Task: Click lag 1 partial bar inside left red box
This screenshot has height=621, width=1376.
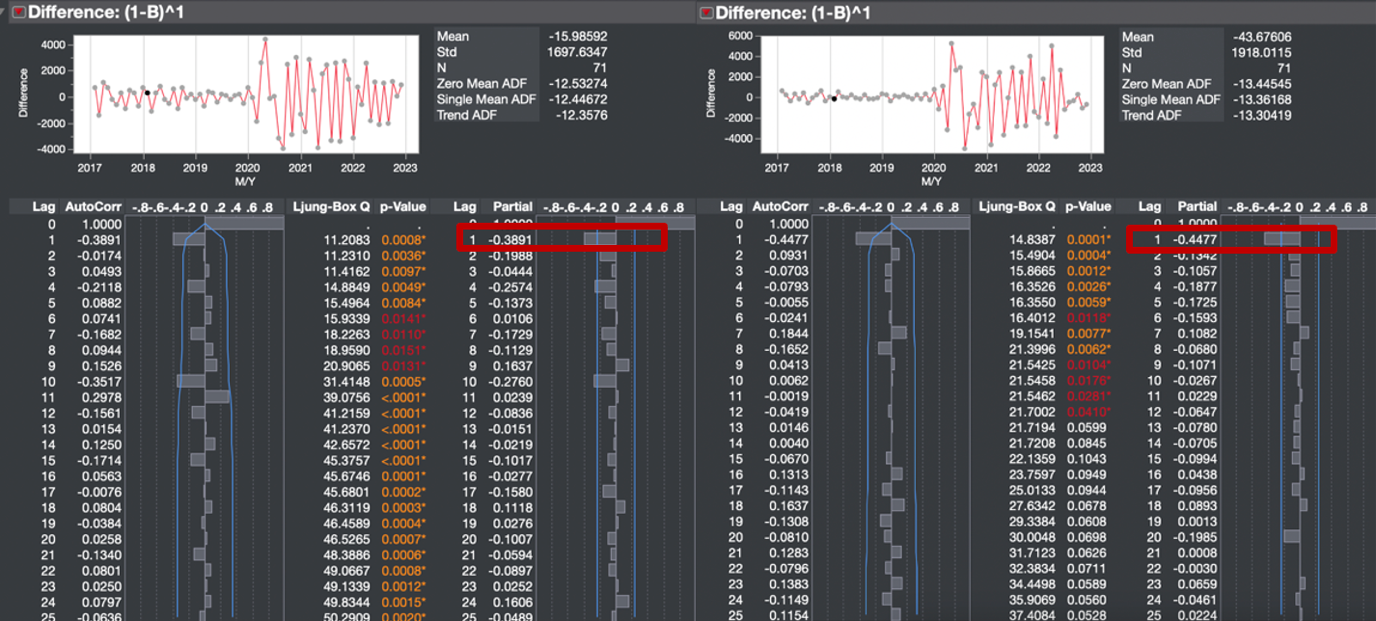Action: [599, 240]
